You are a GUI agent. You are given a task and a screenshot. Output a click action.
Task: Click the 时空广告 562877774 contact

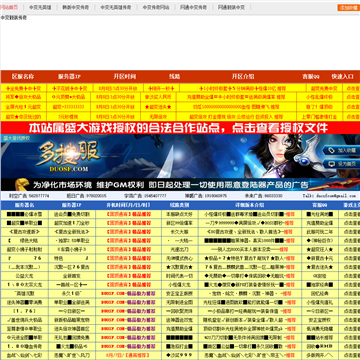click(29, 196)
